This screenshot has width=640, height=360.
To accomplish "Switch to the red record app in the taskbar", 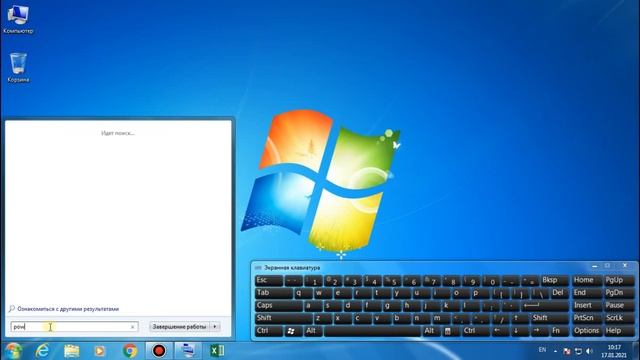I will (x=159, y=351).
